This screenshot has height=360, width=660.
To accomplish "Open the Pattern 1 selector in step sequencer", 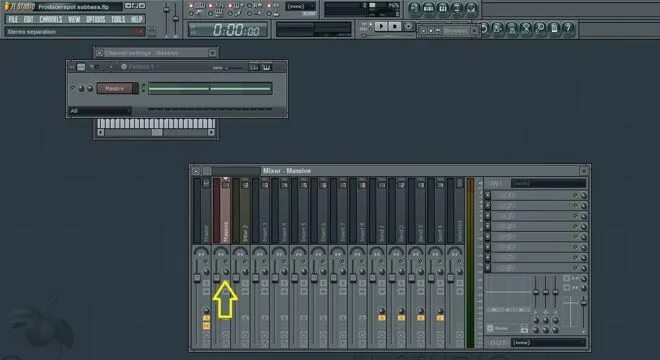I will click(141, 67).
